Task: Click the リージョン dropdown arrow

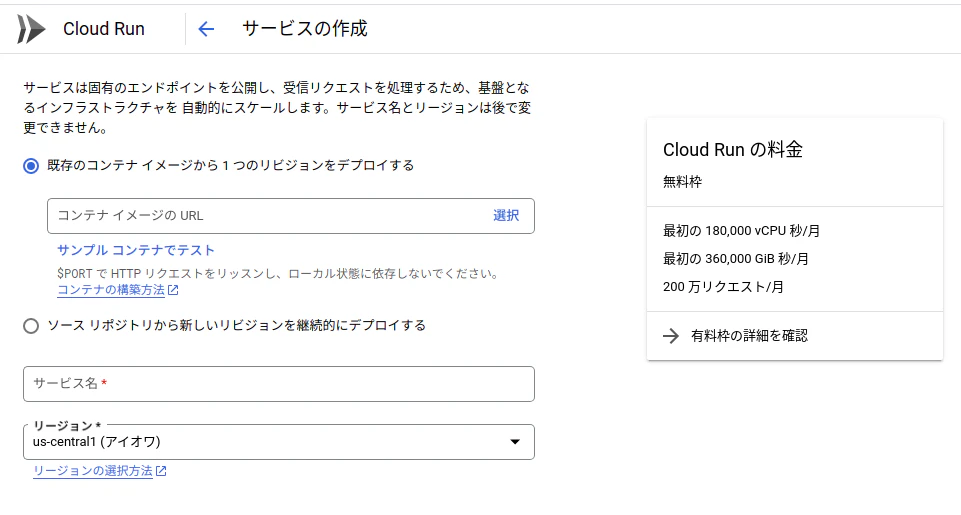Action: [515, 442]
